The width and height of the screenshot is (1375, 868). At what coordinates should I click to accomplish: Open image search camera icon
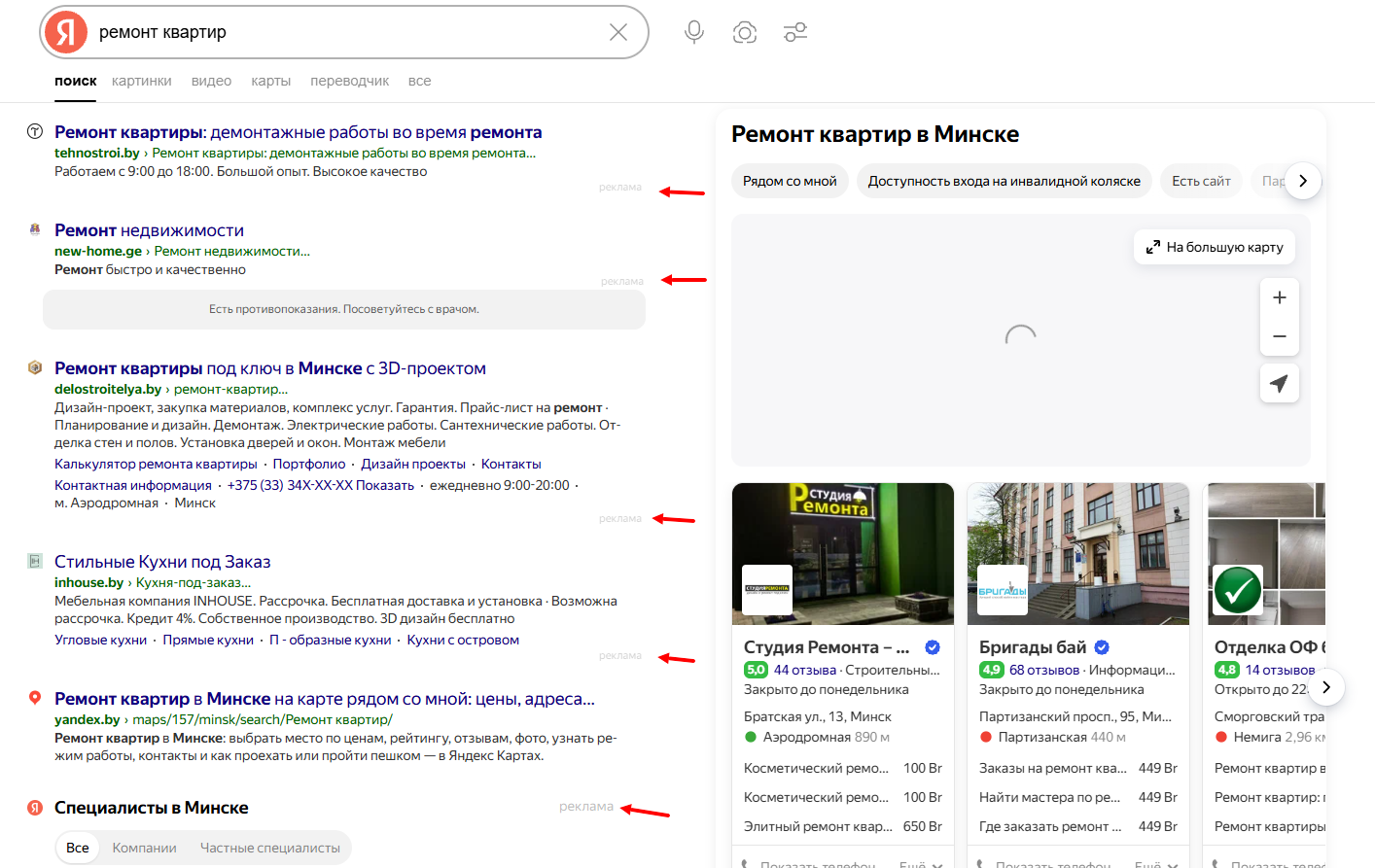(x=745, y=32)
